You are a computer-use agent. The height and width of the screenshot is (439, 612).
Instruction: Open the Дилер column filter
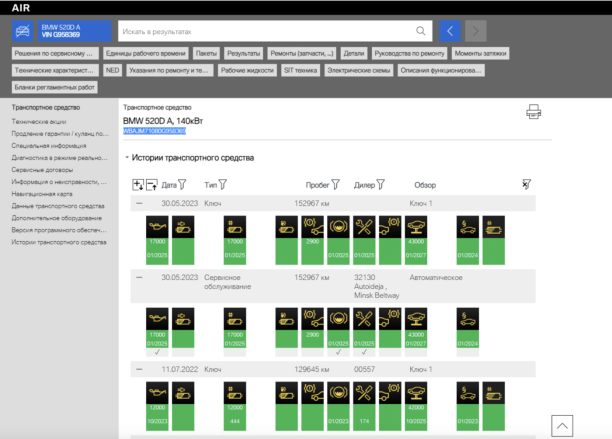tap(381, 184)
